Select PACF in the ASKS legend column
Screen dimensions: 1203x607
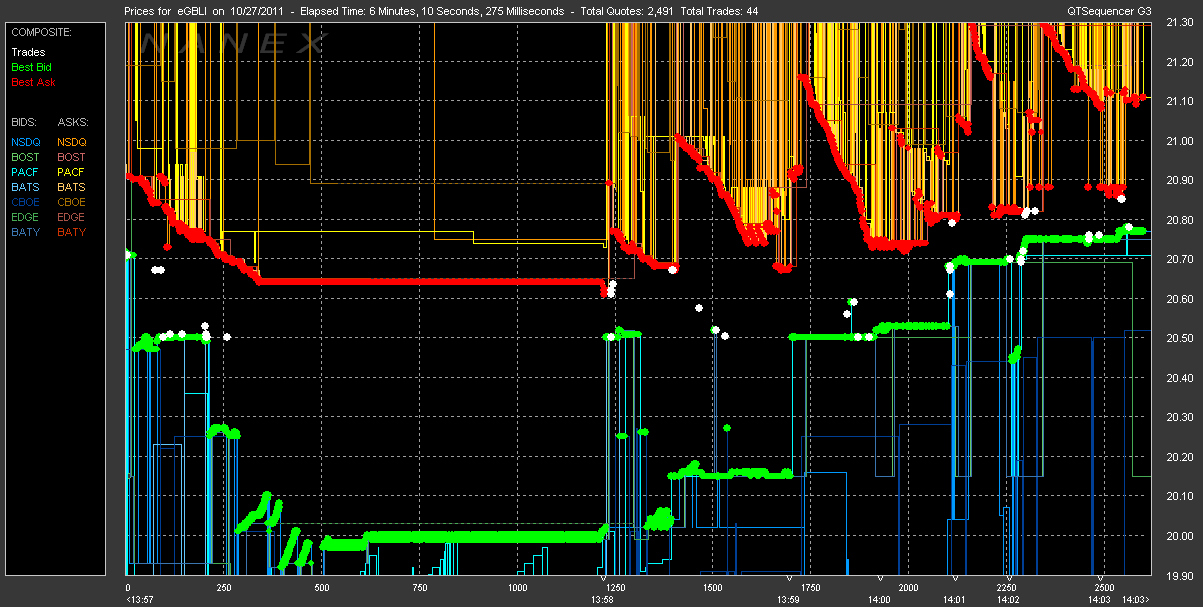72,172
